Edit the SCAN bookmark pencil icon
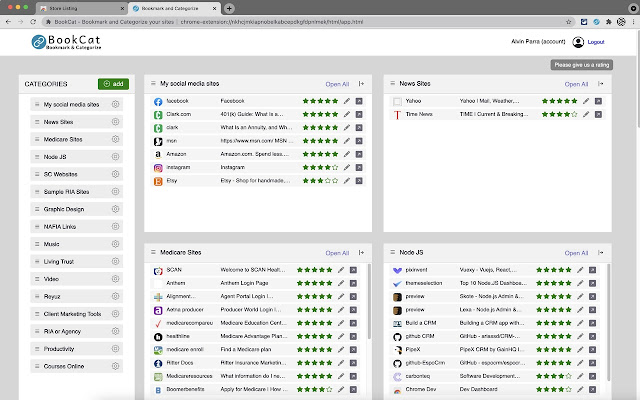640x400 pixels. coord(341,270)
